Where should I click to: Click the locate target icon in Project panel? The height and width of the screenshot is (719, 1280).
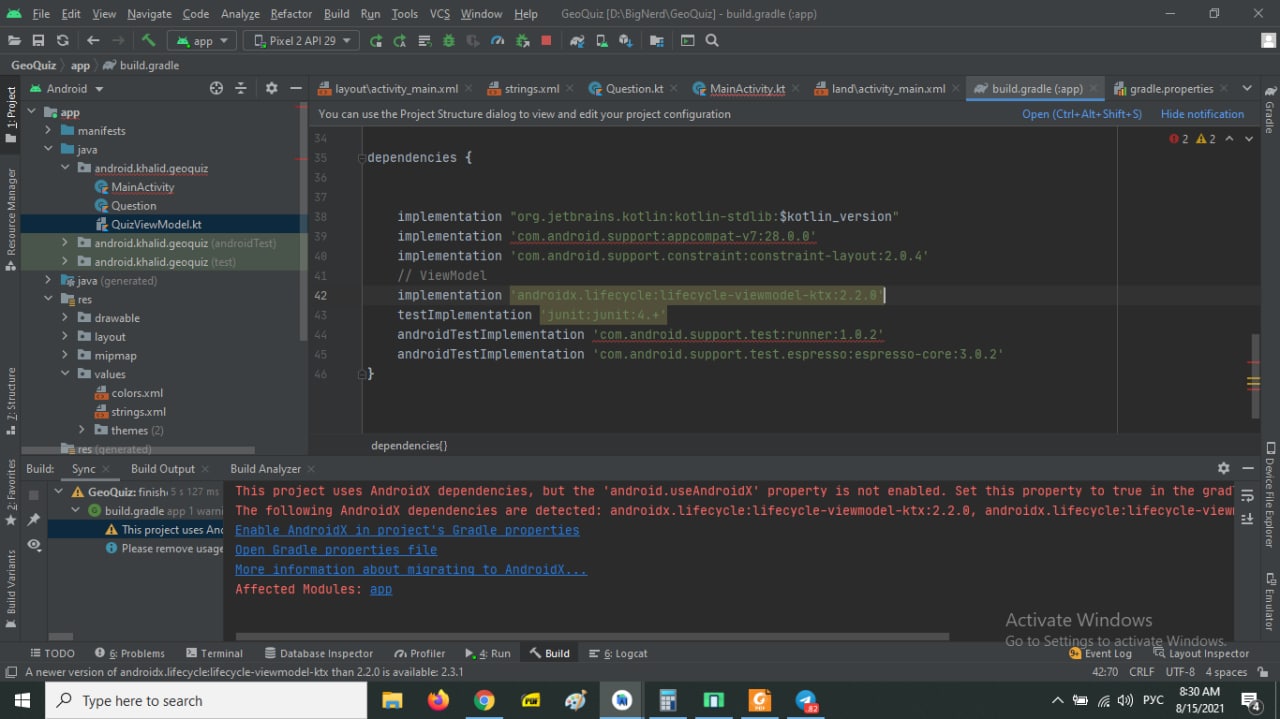pos(216,89)
